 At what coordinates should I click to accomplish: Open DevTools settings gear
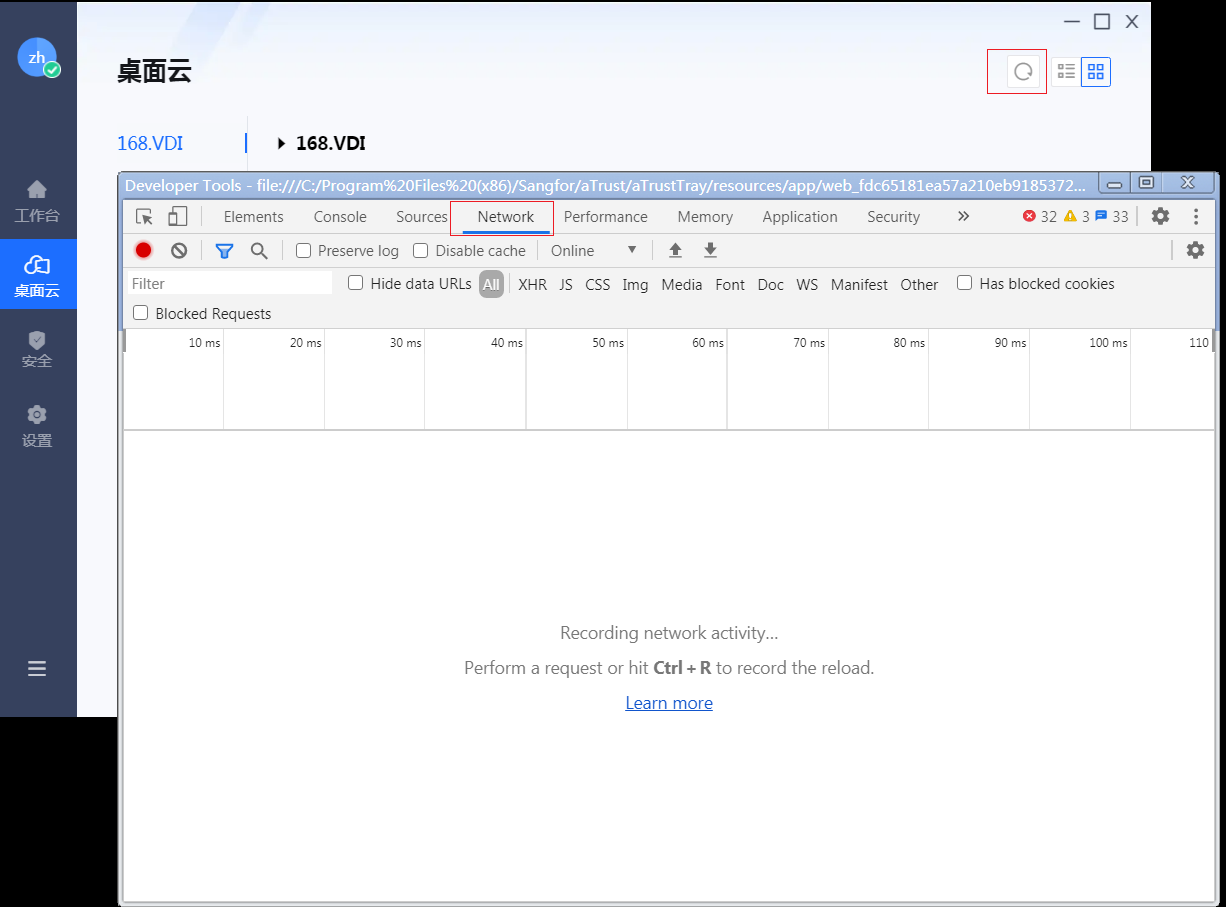pos(1160,216)
